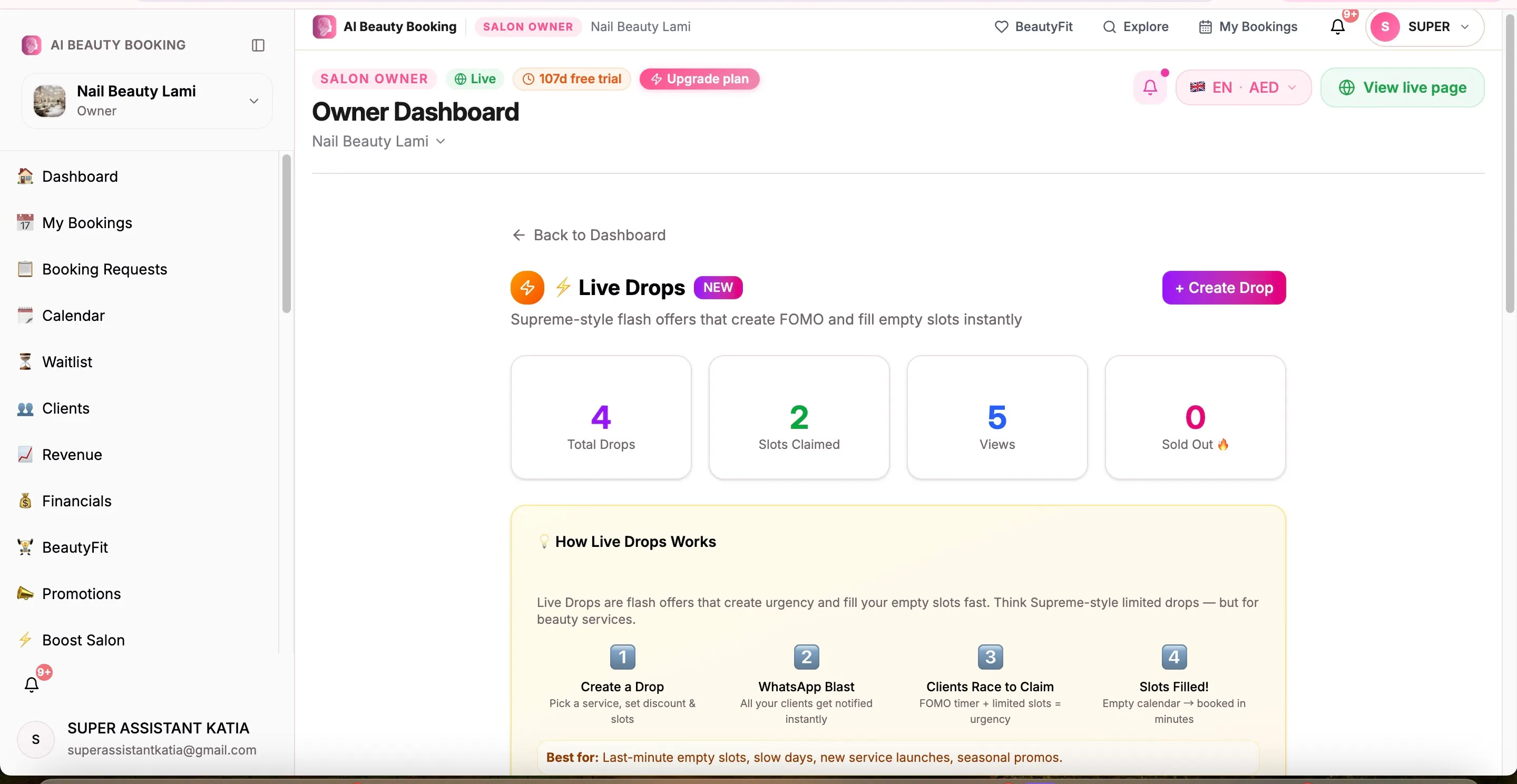Open BeautyFit heart link in top bar

(1033, 26)
